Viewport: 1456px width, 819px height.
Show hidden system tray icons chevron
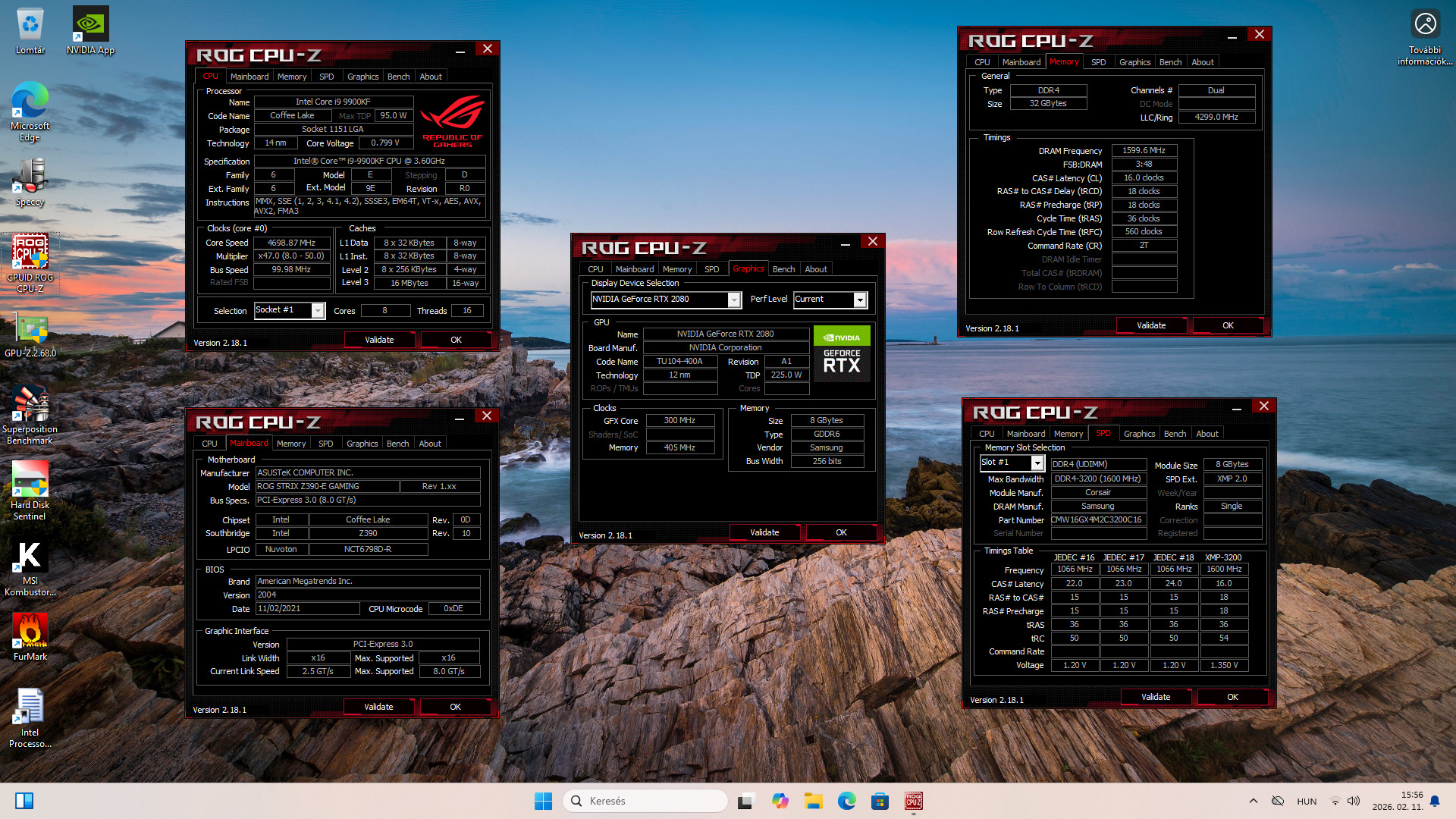coord(1254,801)
